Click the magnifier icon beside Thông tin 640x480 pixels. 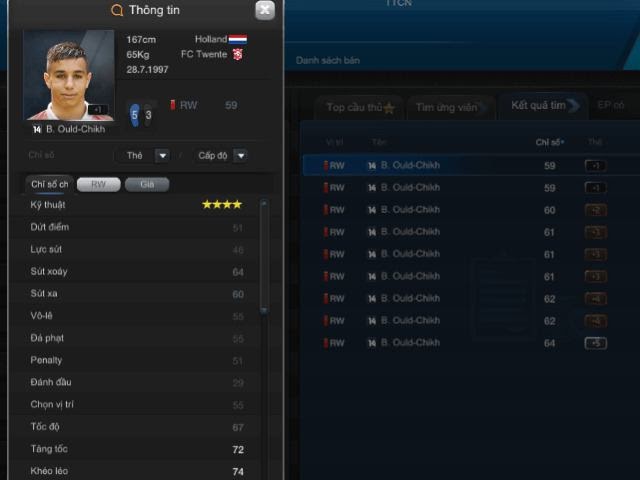coord(117,10)
